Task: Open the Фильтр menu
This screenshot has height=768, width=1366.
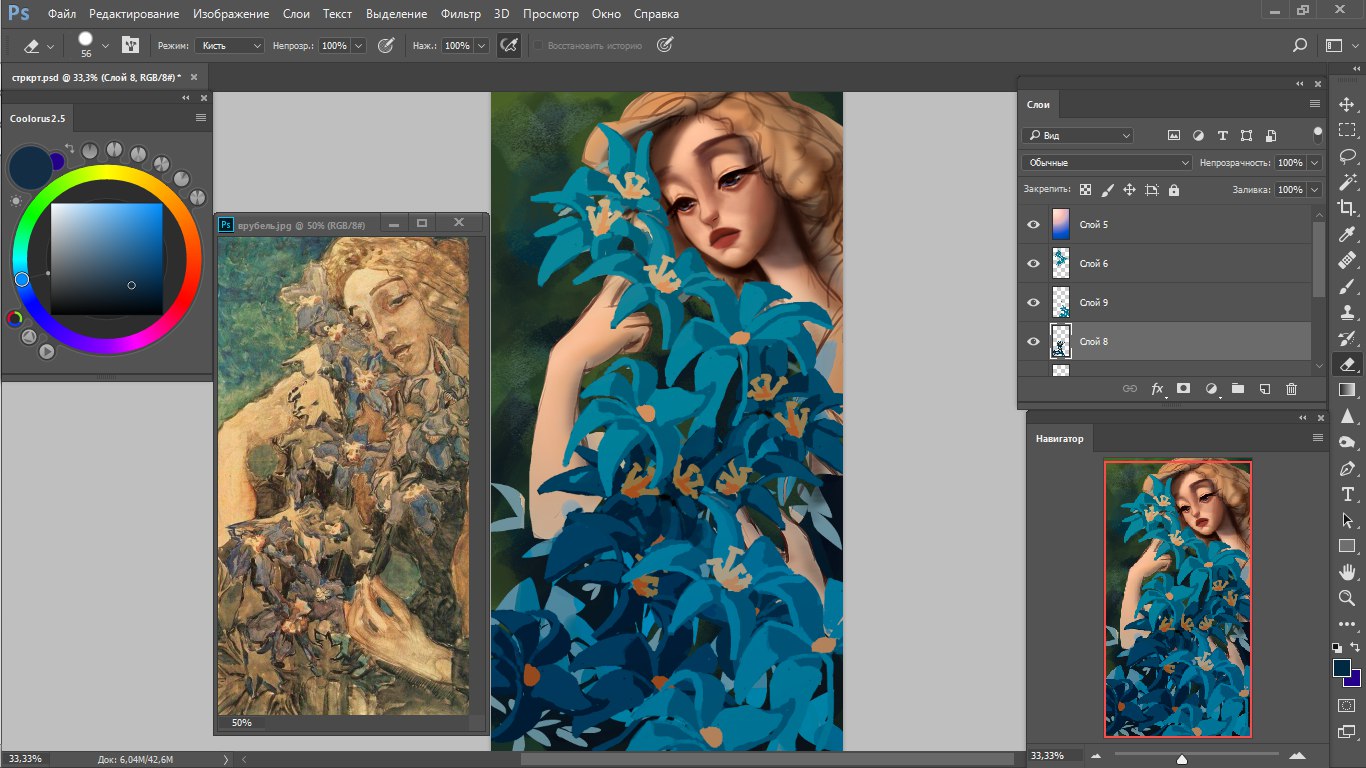Action: click(460, 14)
